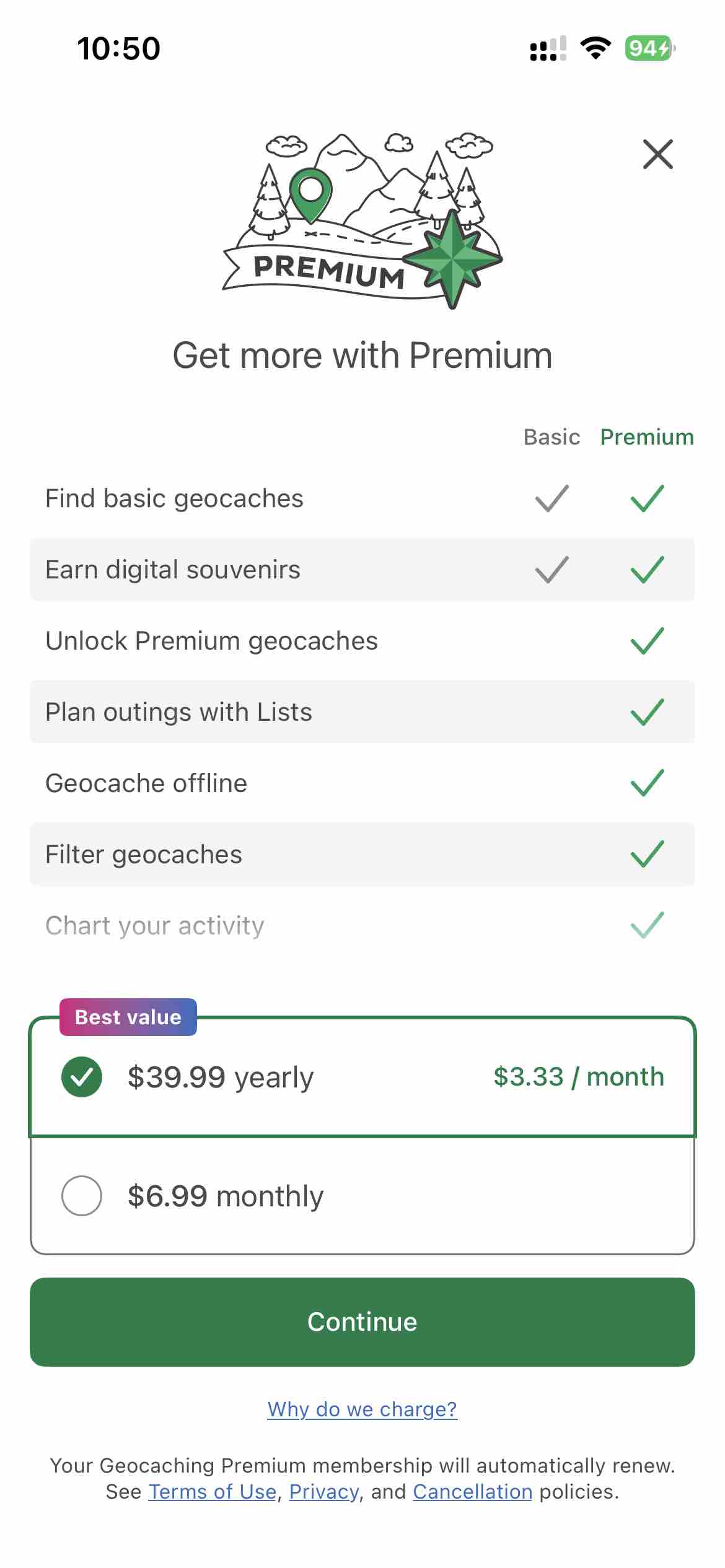Image resolution: width=725 pixels, height=1568 pixels.
Task: Click the checkmark next to Unlock Premium geocaches
Action: [646, 640]
